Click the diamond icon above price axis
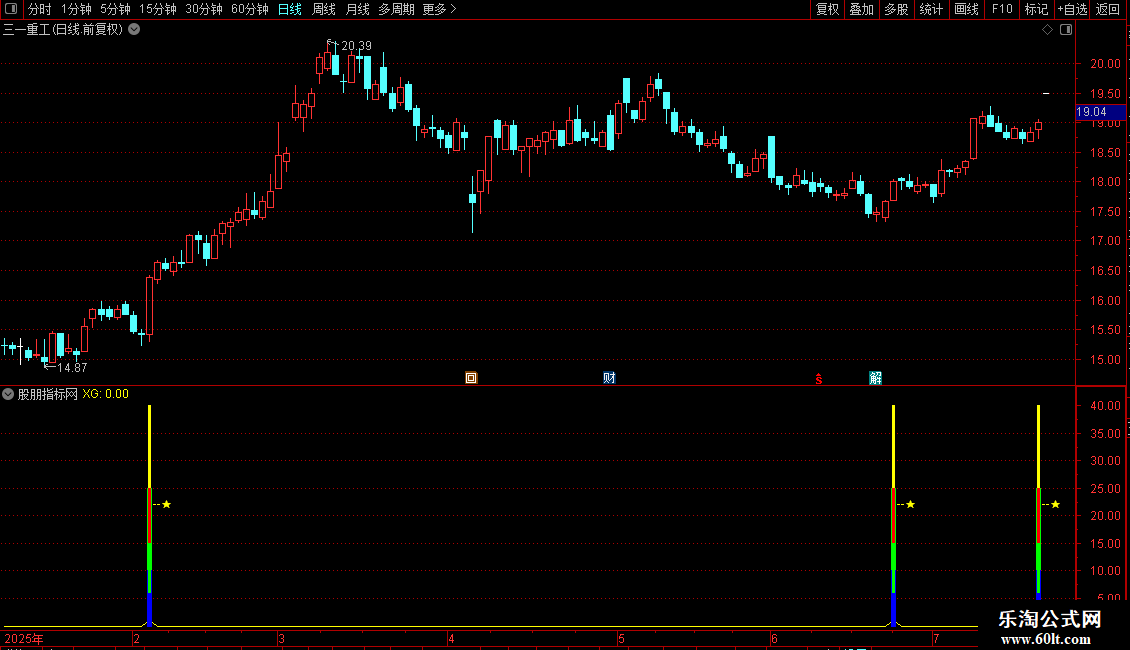Screen dimensions: 1130x650 click(1048, 30)
